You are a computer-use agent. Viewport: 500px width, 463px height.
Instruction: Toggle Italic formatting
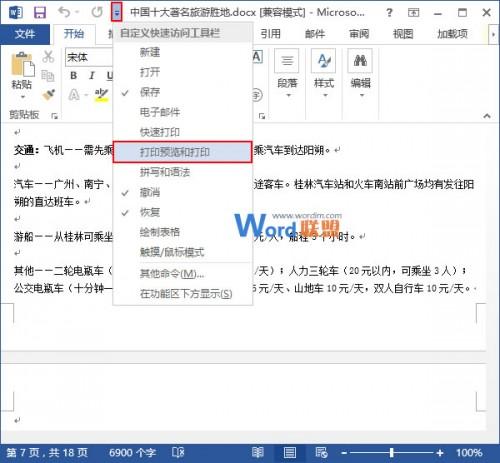click(92, 76)
